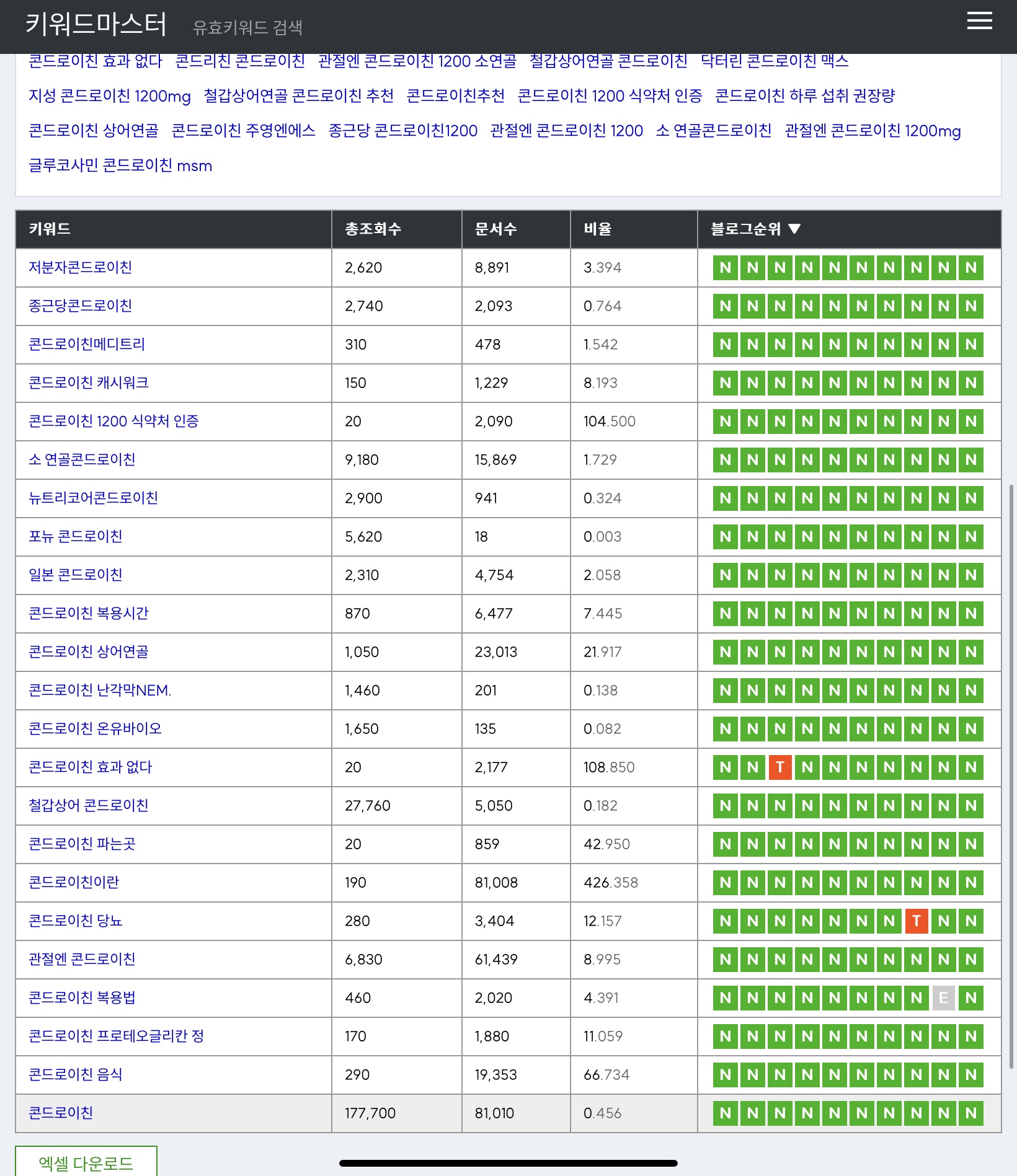Viewport: 1017px width, 1176px height.
Task: Open 종근당콘드로이친 keyword in table
Action: tap(80, 306)
